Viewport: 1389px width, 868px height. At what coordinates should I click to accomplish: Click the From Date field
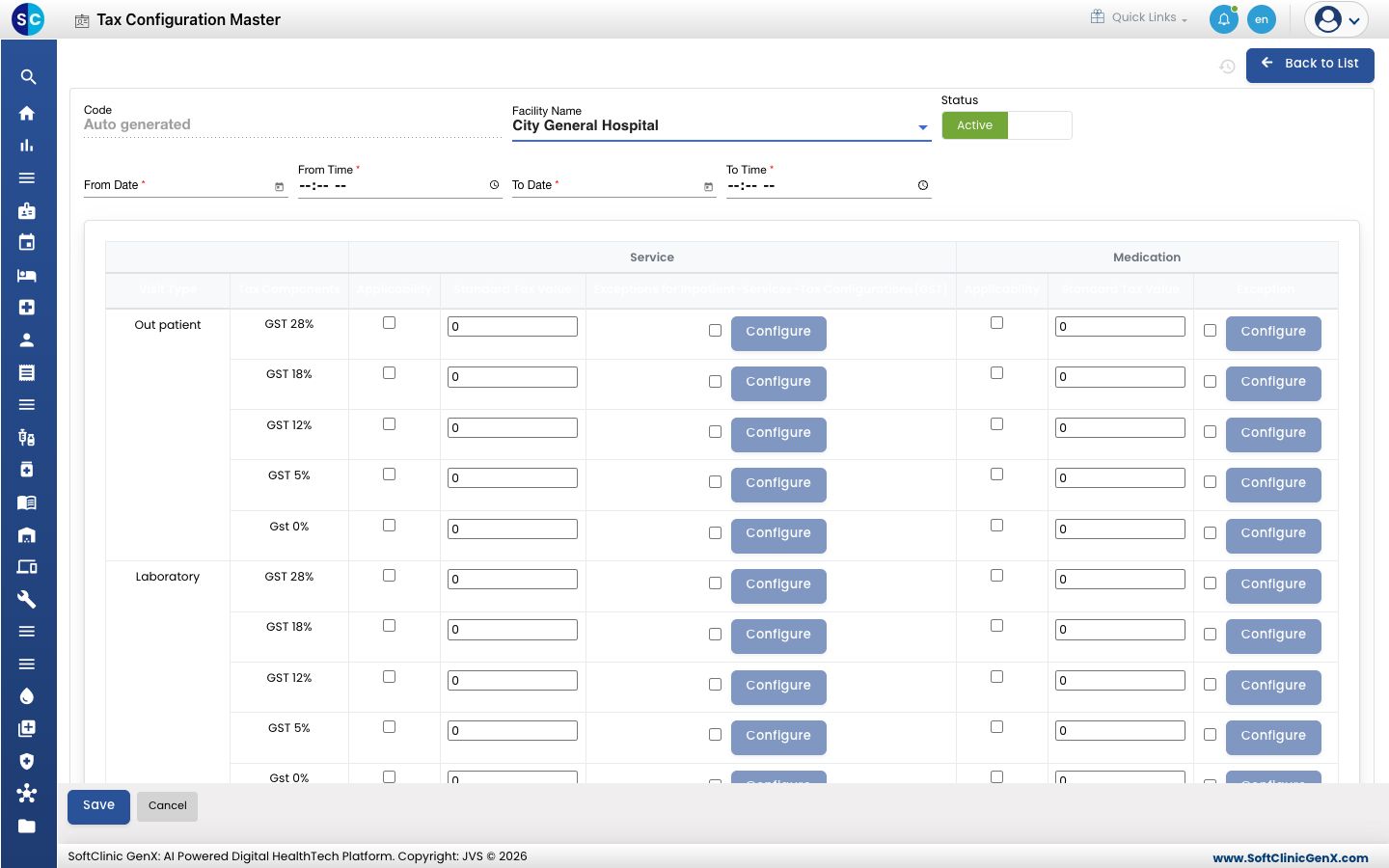(x=185, y=185)
